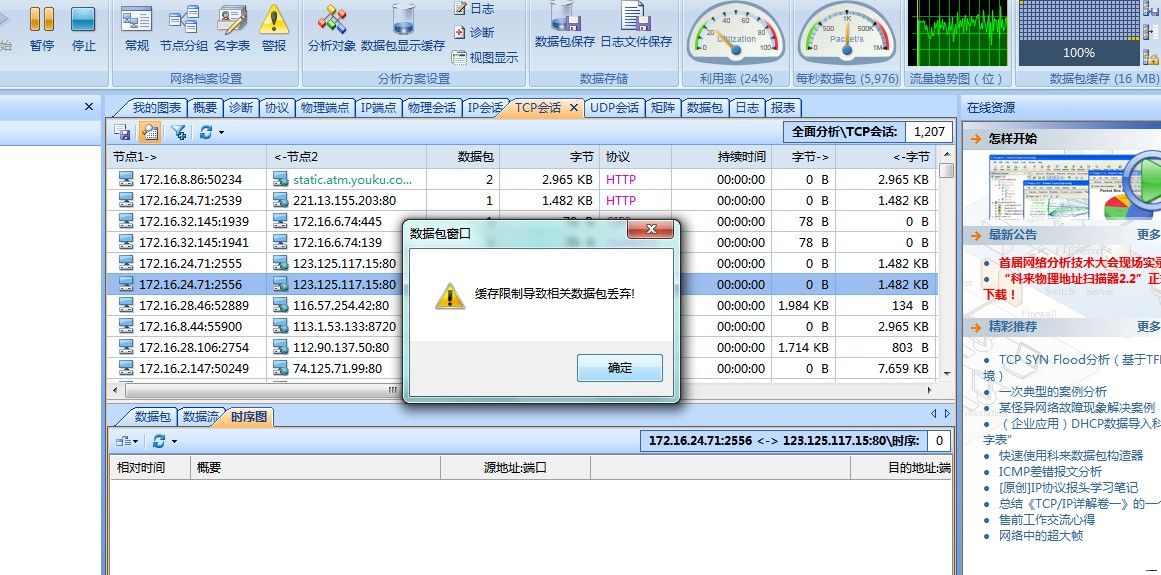Open link 快速使用科来数据包构造器
The width and height of the screenshot is (1161, 575).
coord(1070,455)
